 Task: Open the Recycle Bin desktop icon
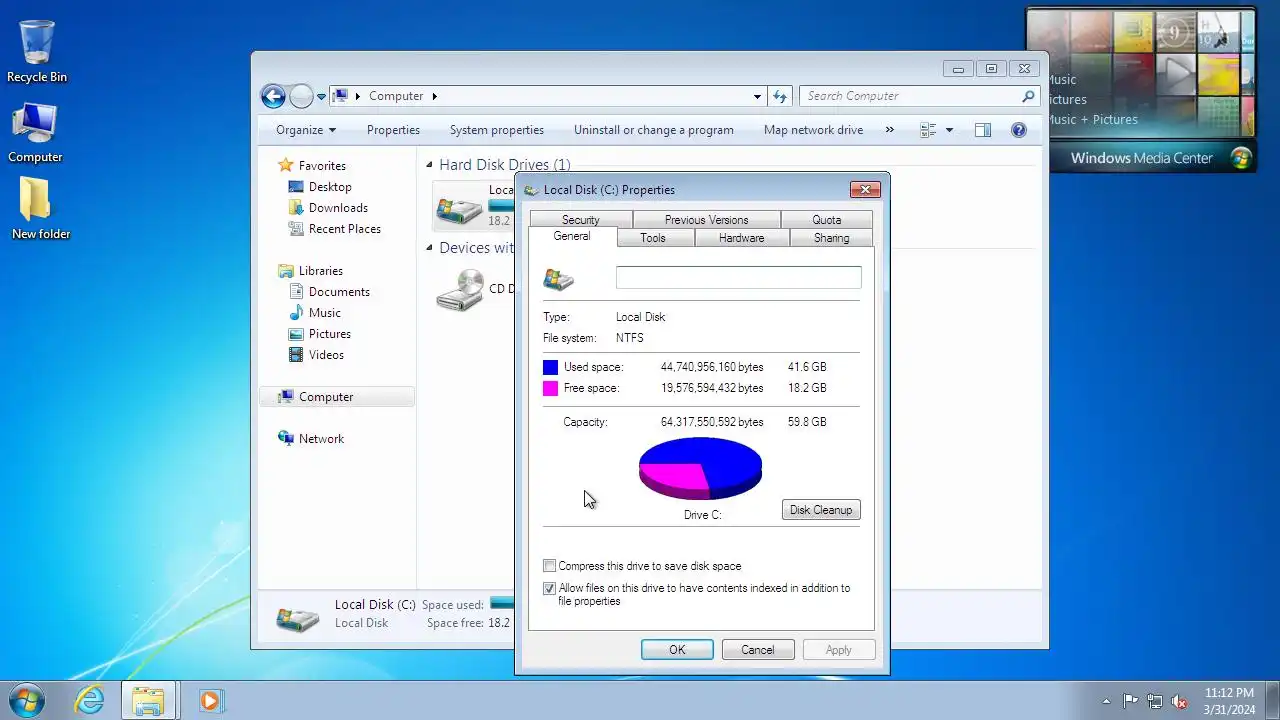tap(37, 52)
